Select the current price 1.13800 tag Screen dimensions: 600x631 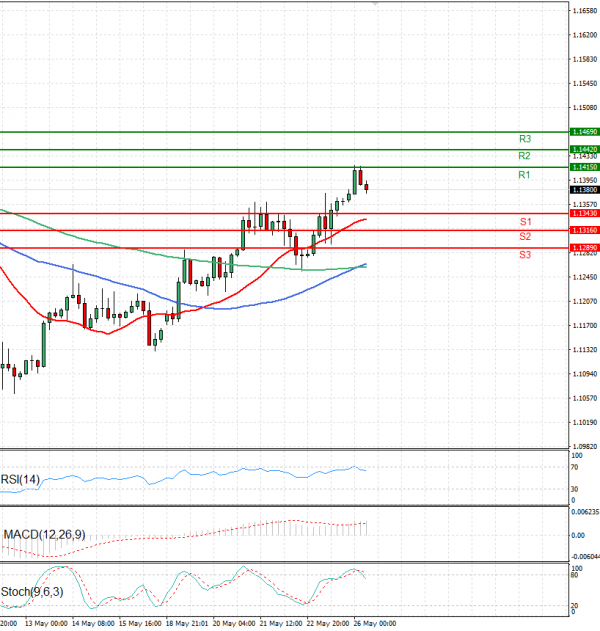pos(585,190)
